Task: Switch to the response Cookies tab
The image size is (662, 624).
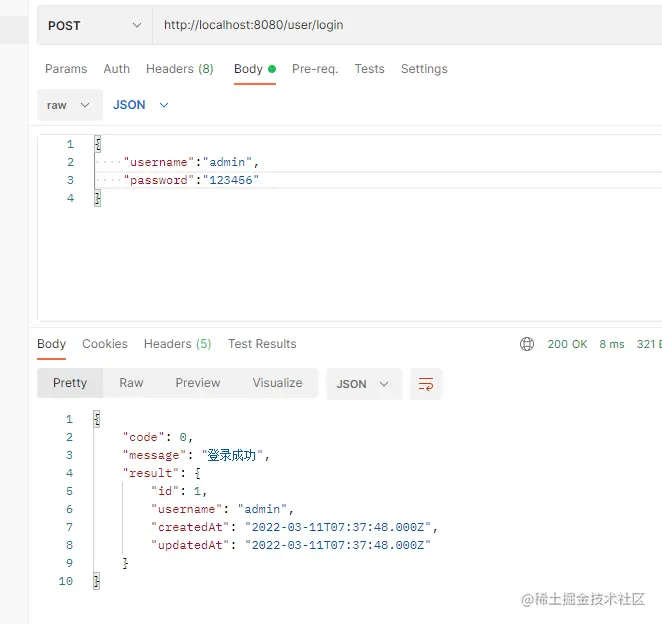Action: [x=105, y=344]
